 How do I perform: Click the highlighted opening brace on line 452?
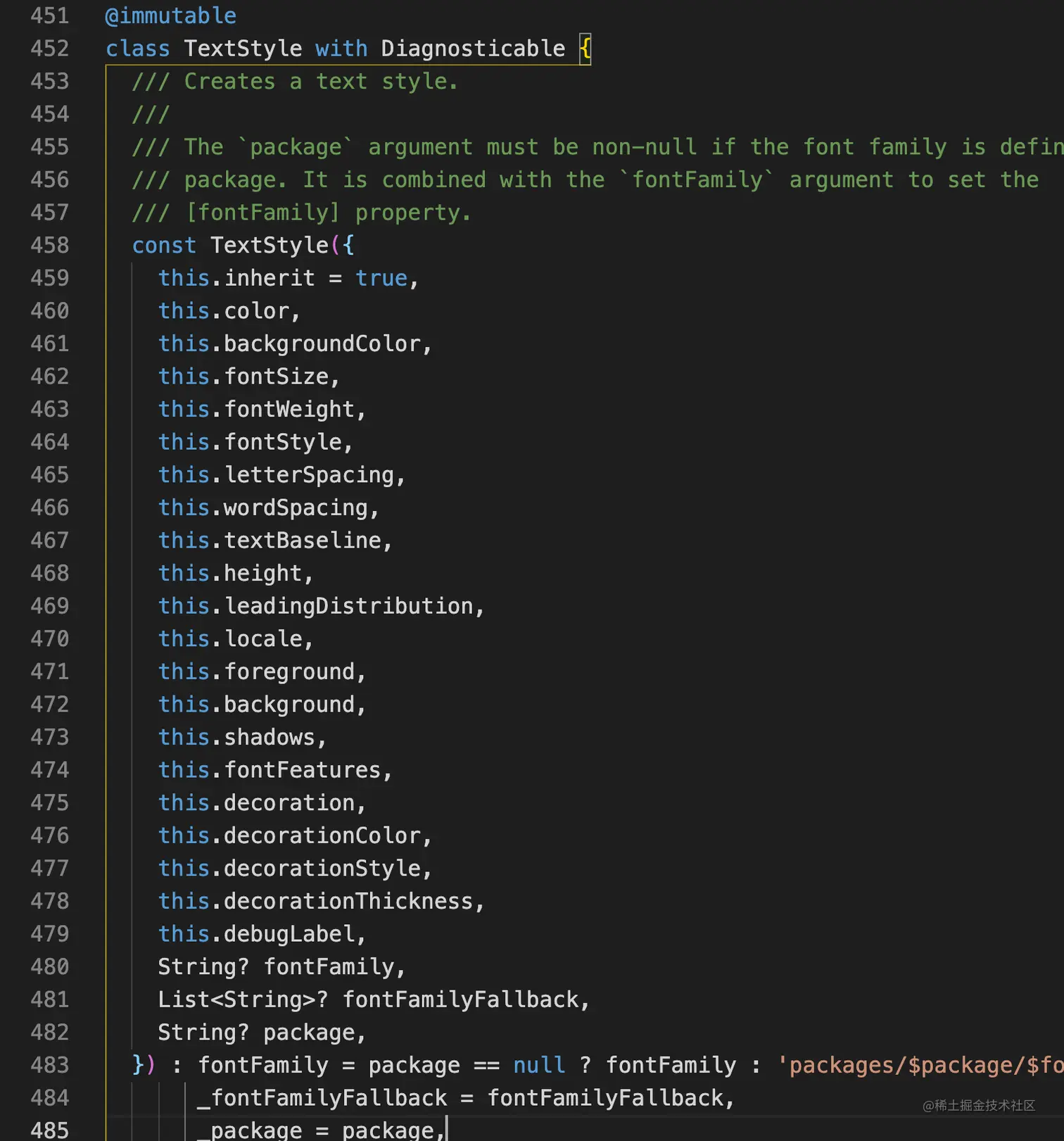point(585,49)
